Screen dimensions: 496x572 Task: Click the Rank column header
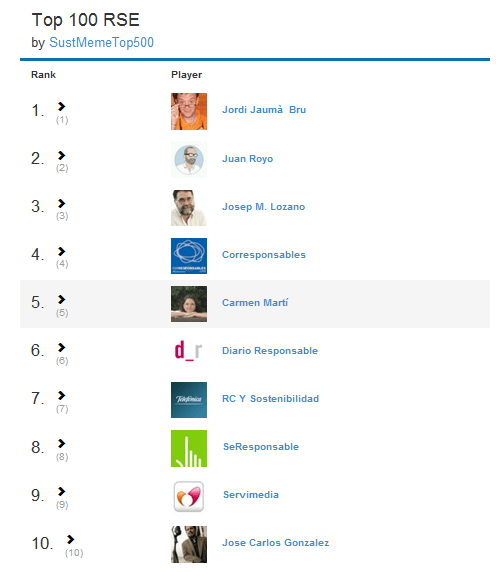pos(43,75)
